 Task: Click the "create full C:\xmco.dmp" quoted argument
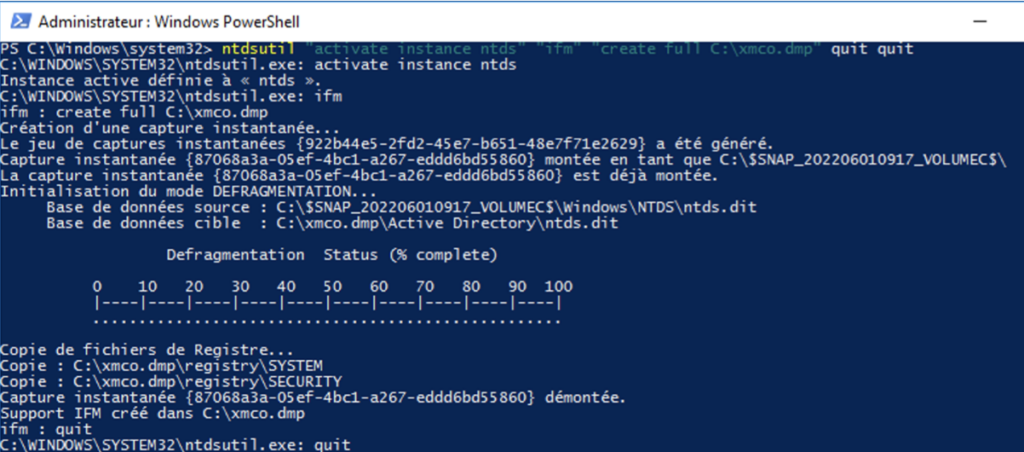(709, 49)
